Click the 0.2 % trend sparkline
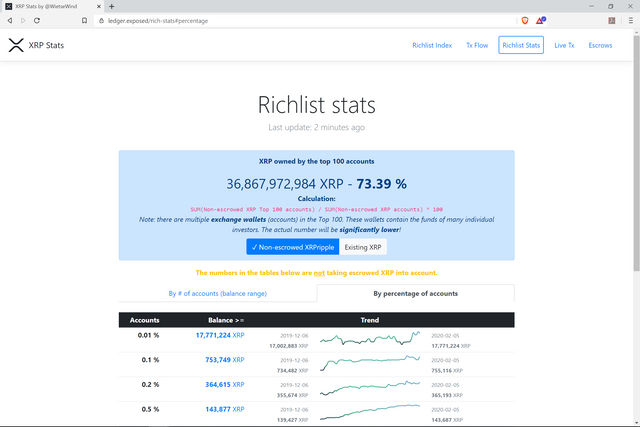This screenshot has height=427, width=640. click(x=370, y=388)
